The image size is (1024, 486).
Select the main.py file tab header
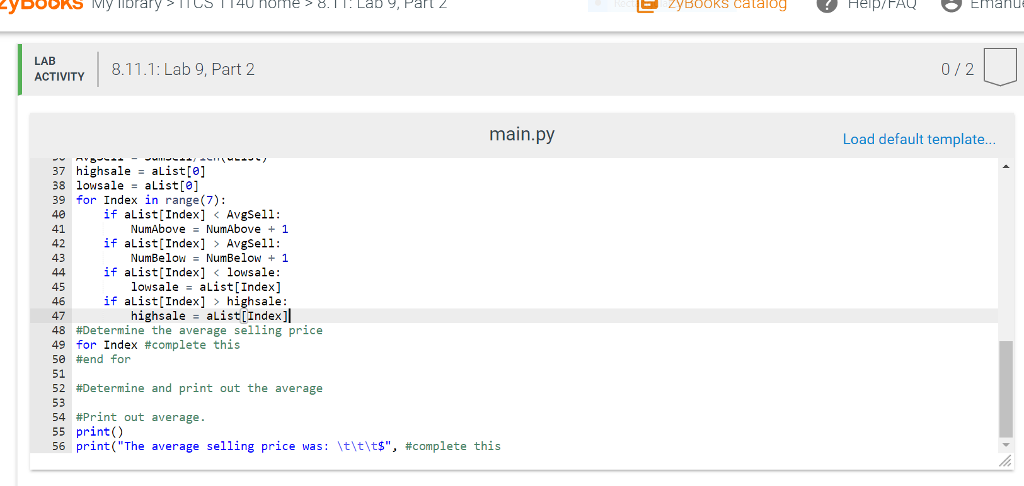click(x=522, y=135)
